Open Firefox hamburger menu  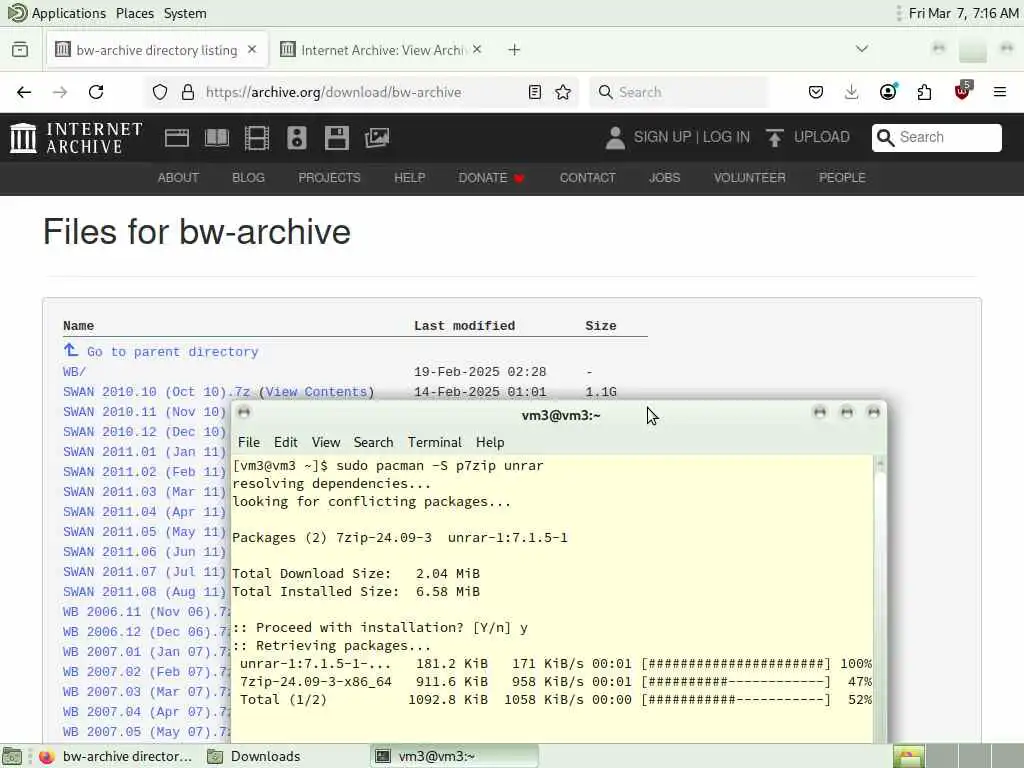(x=1000, y=92)
